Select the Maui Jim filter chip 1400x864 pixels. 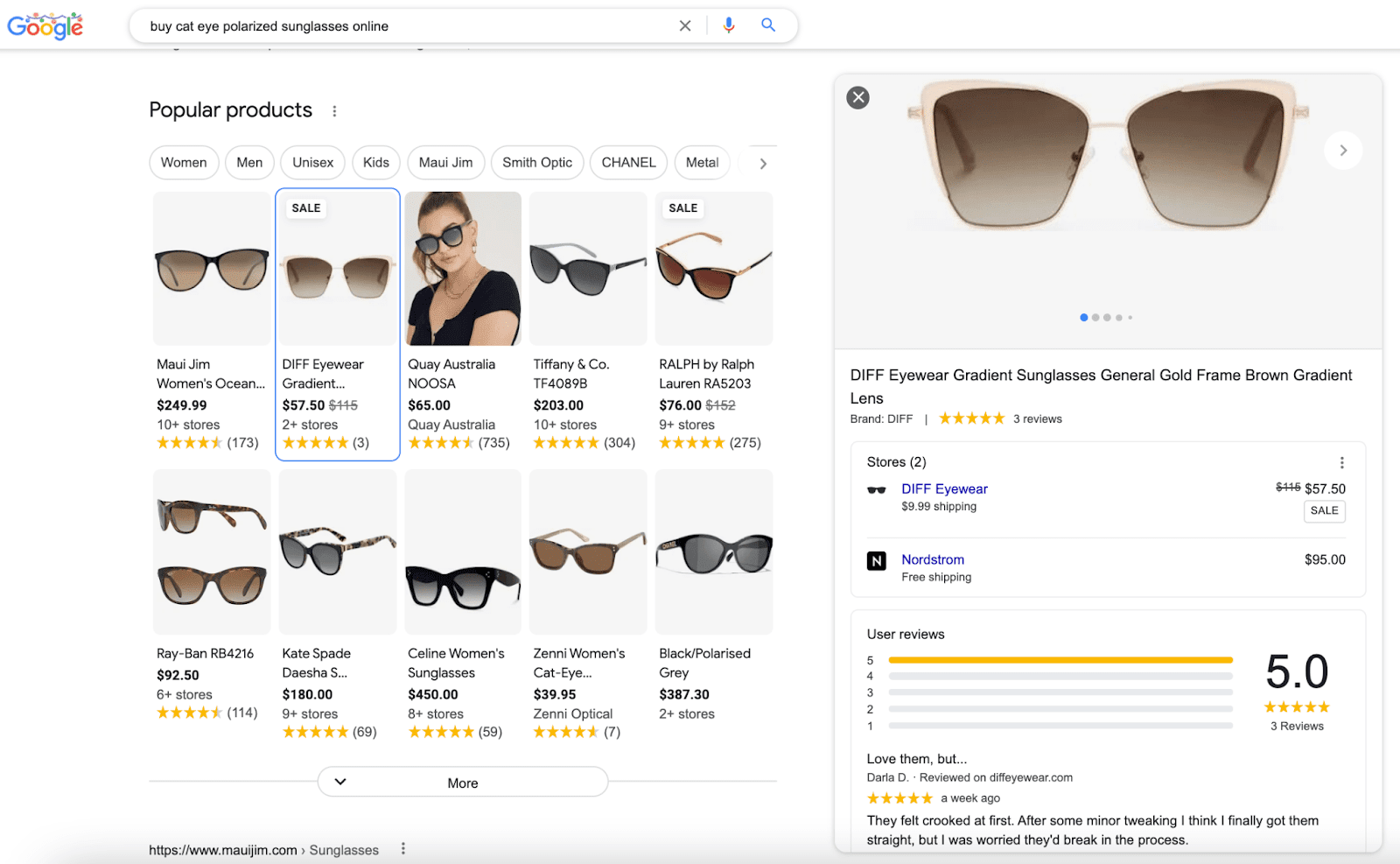[445, 163]
